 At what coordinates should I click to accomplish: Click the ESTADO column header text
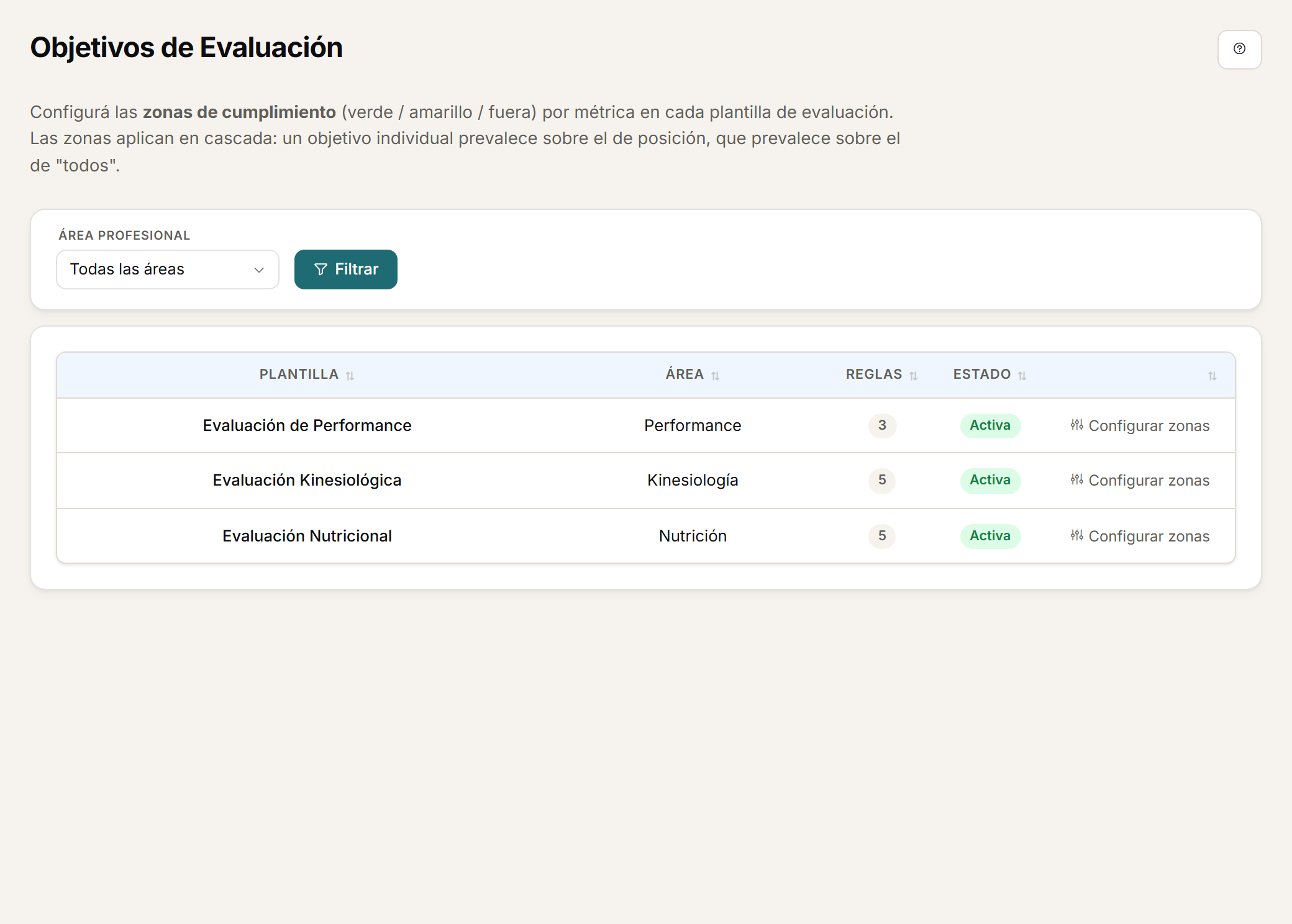coord(982,374)
